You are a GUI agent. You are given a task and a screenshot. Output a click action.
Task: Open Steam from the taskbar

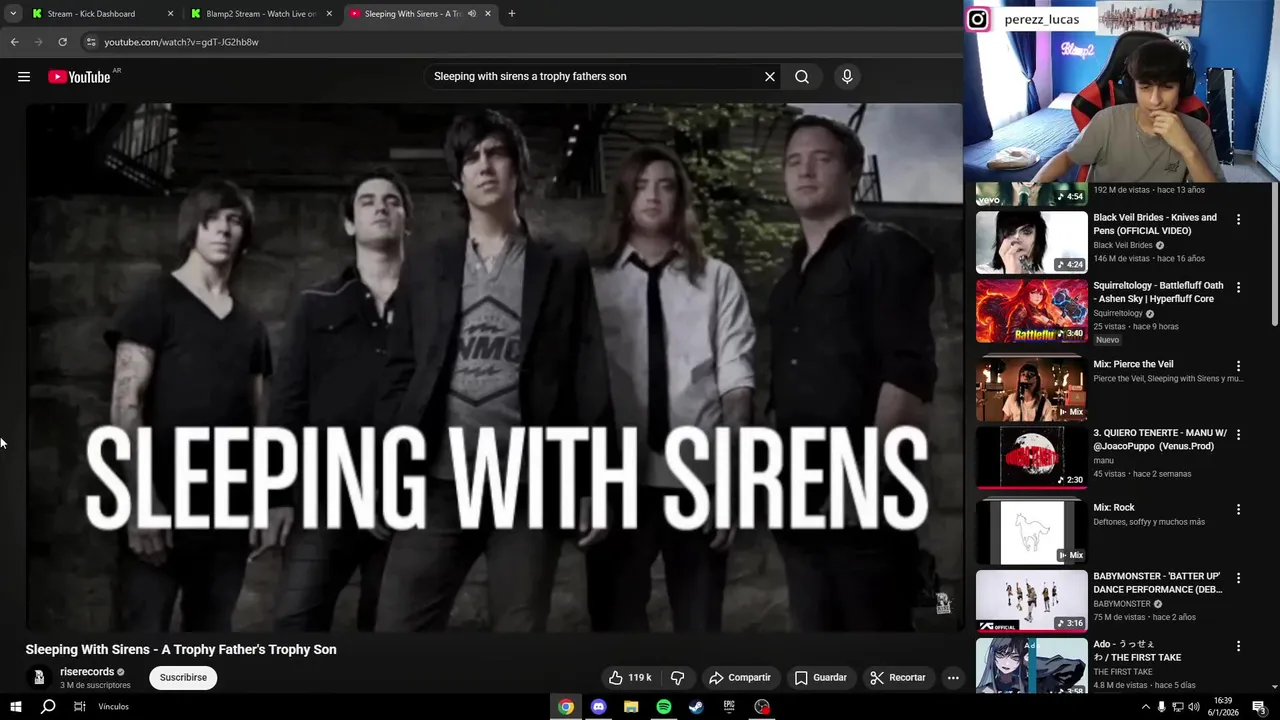pos(696,707)
